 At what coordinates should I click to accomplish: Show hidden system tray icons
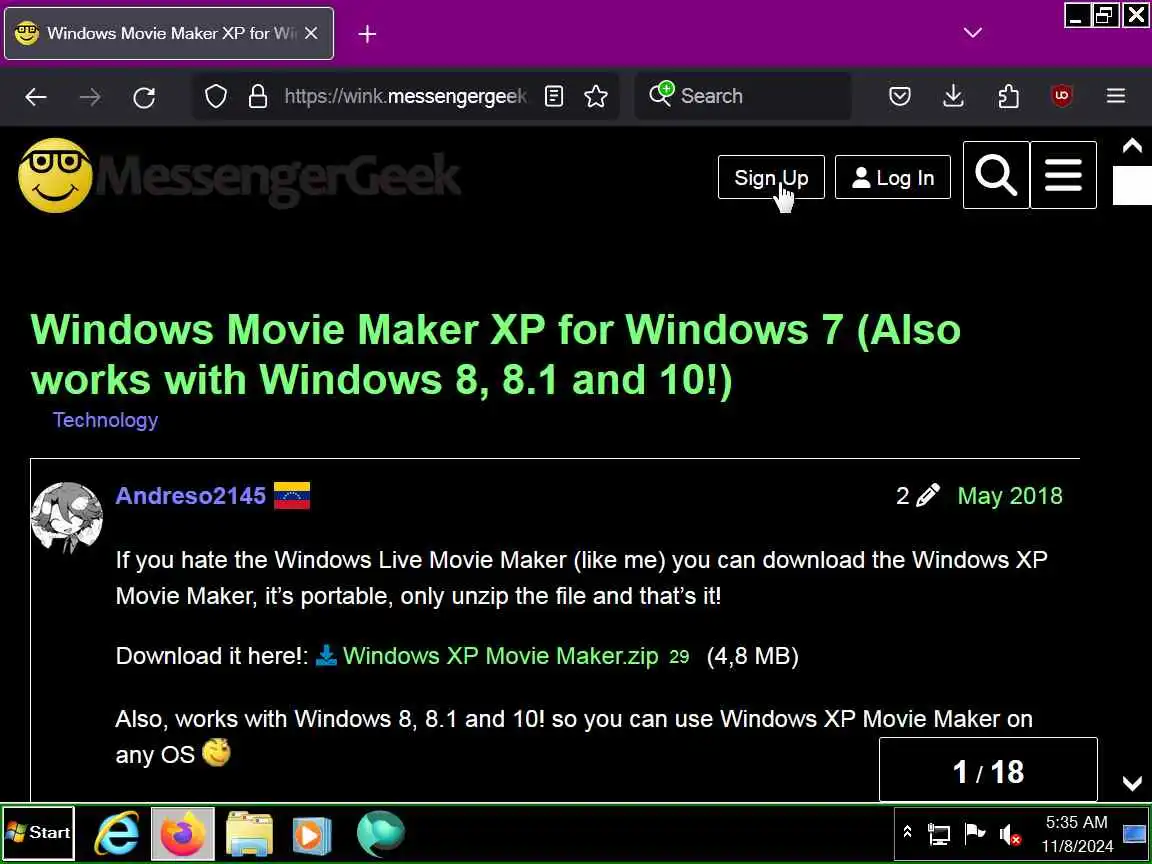[x=907, y=832]
